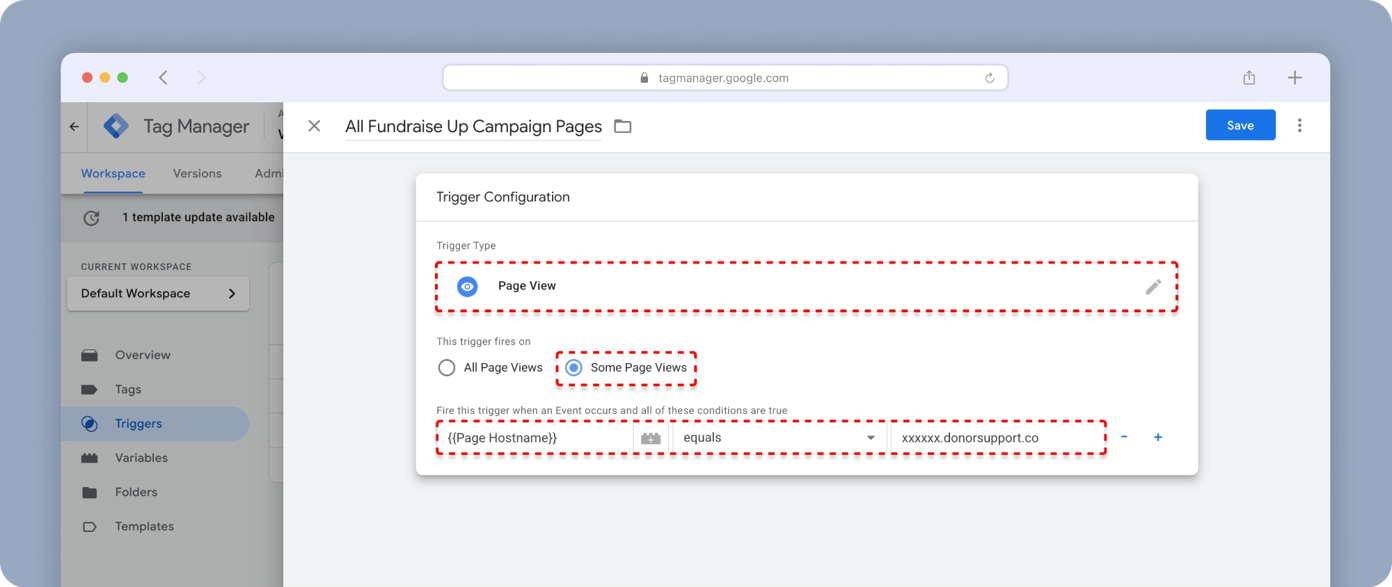Open Variables in the sidebar
The image size is (1392, 587).
[141, 458]
